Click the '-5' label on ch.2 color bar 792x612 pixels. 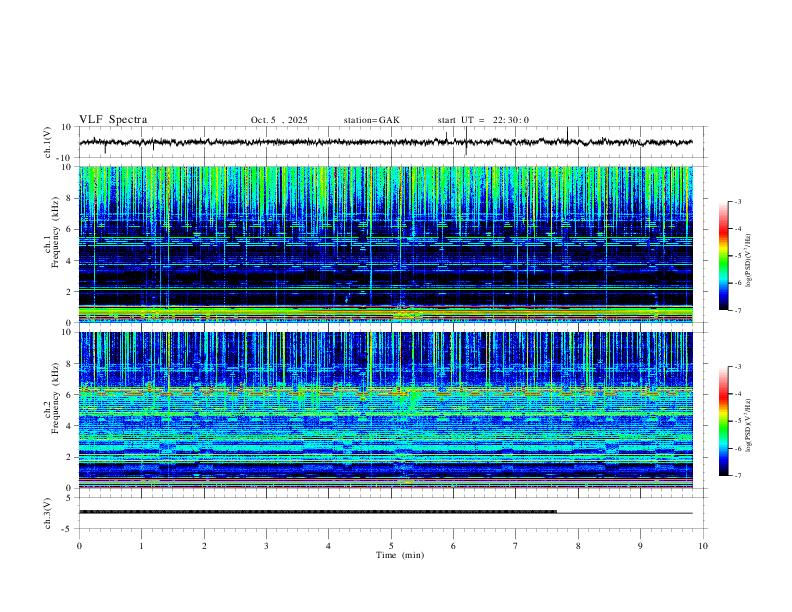738,421
